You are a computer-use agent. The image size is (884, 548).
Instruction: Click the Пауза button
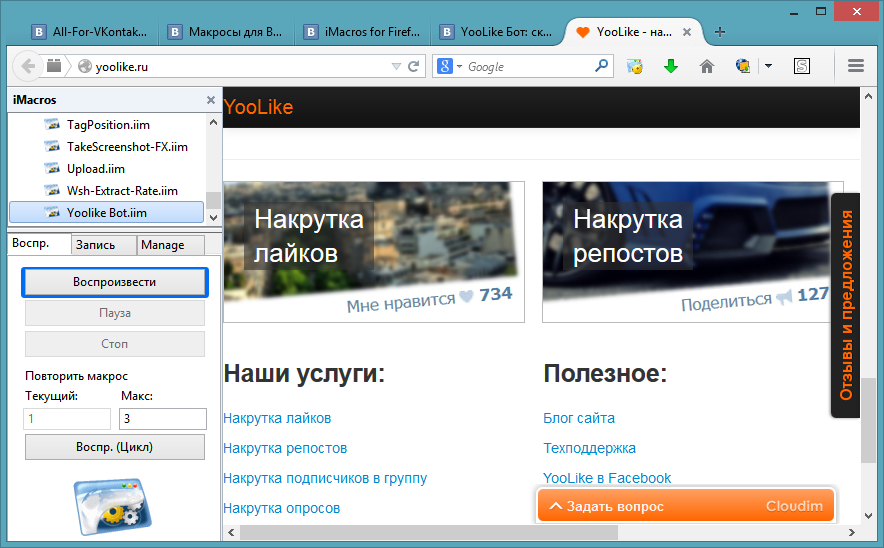(114, 313)
